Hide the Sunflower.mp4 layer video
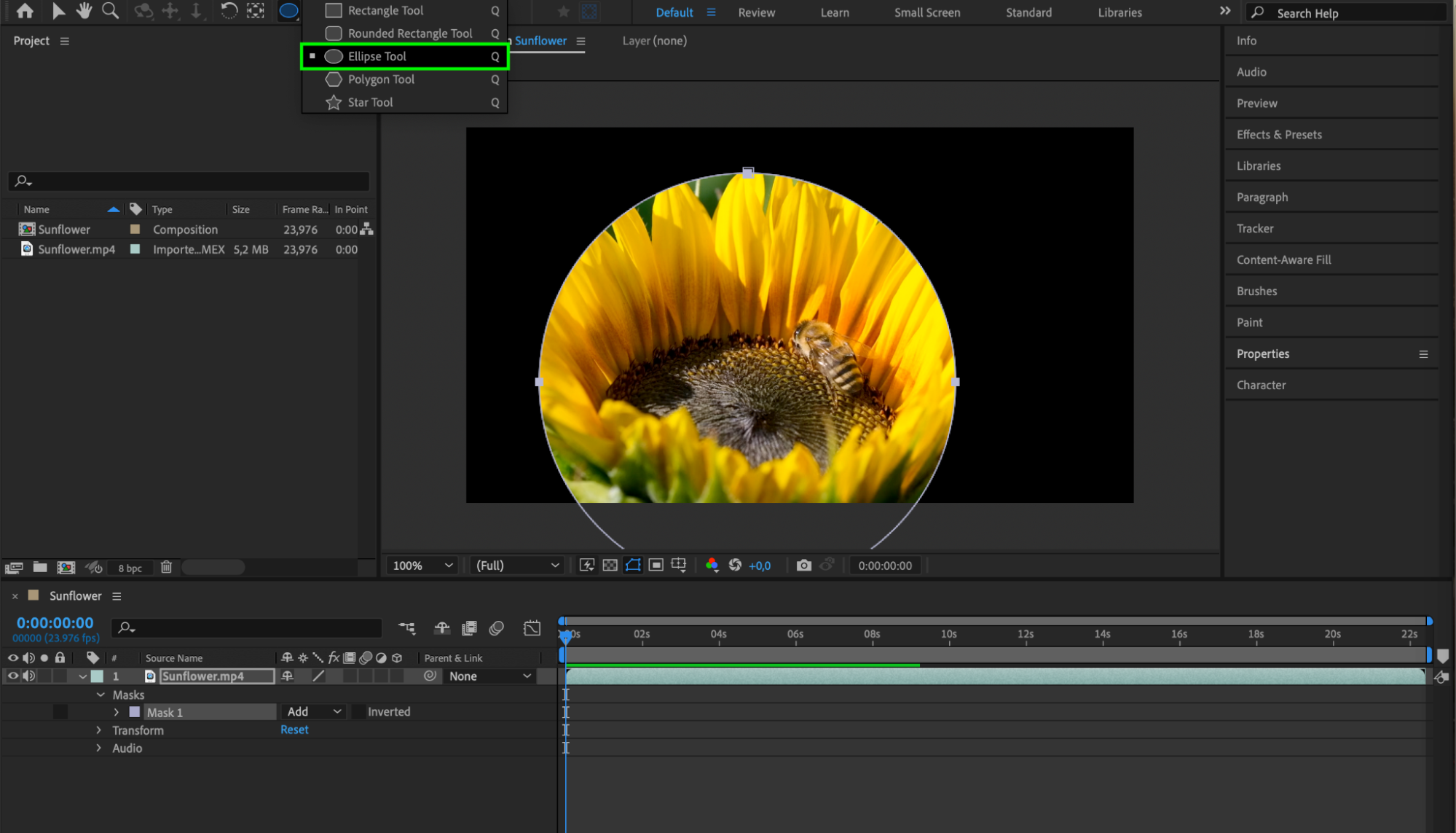 (12, 676)
